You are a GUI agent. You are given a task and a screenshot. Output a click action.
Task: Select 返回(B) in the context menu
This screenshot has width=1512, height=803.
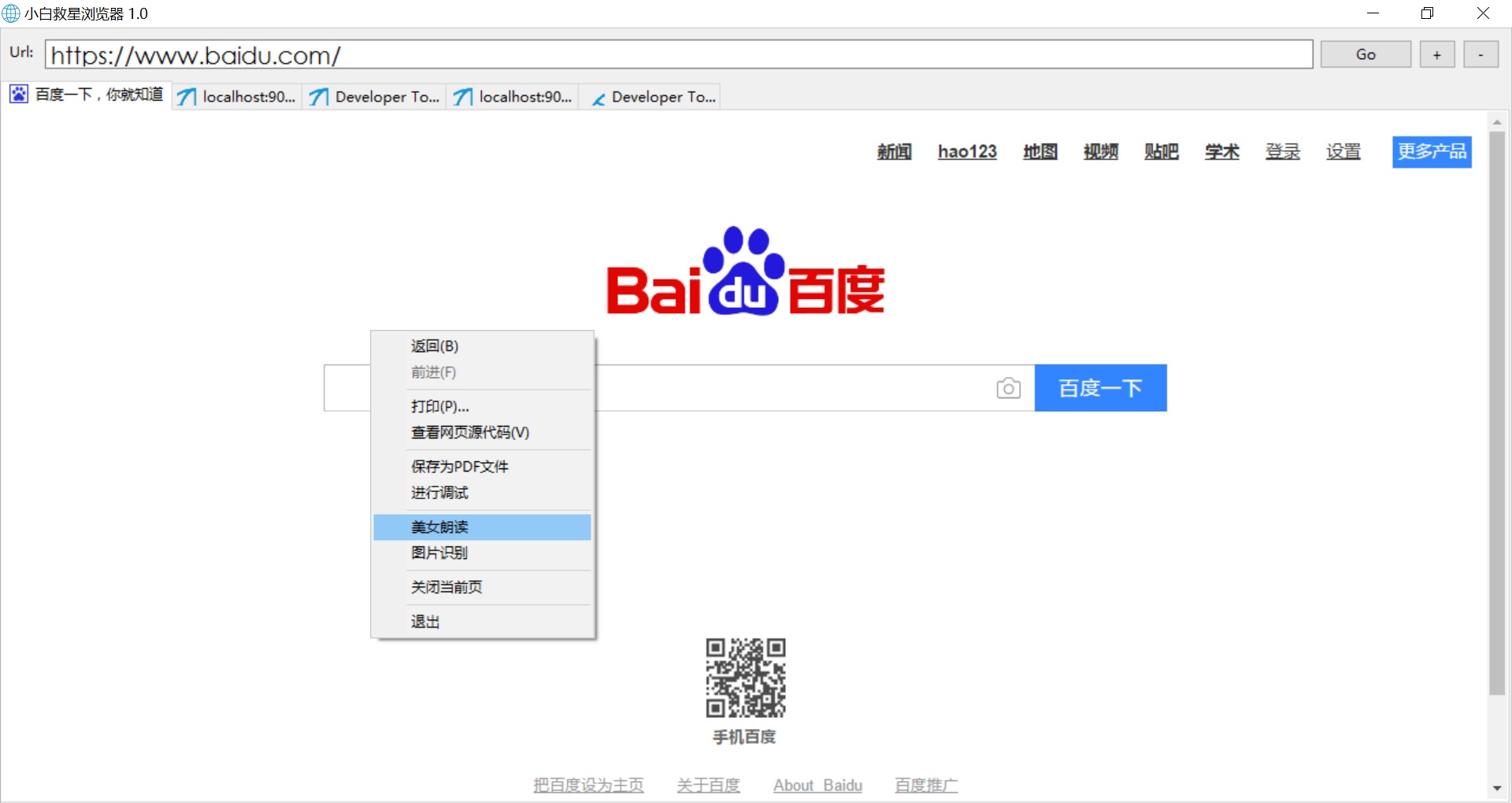tap(482, 346)
